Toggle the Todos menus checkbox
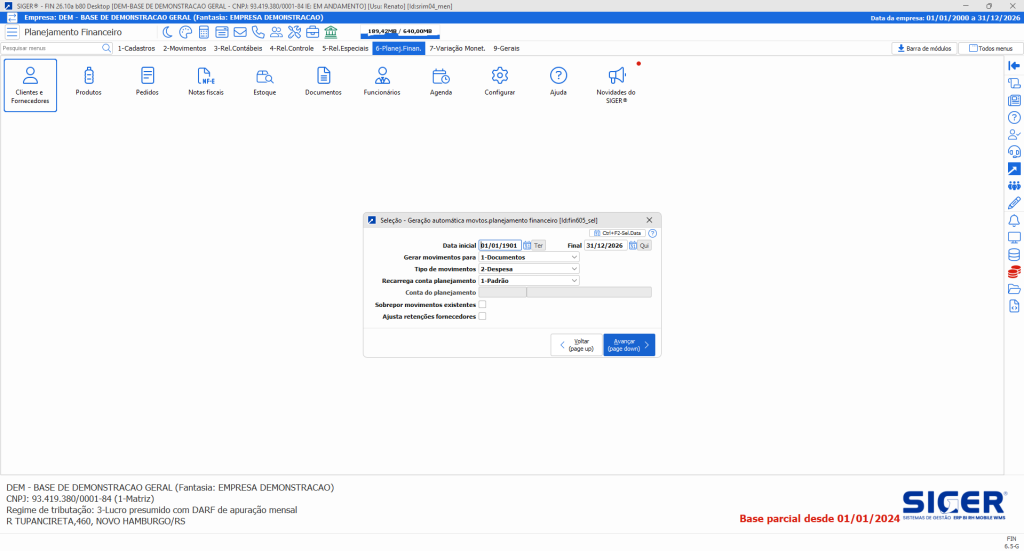The height and width of the screenshot is (551, 1024). coord(973,48)
